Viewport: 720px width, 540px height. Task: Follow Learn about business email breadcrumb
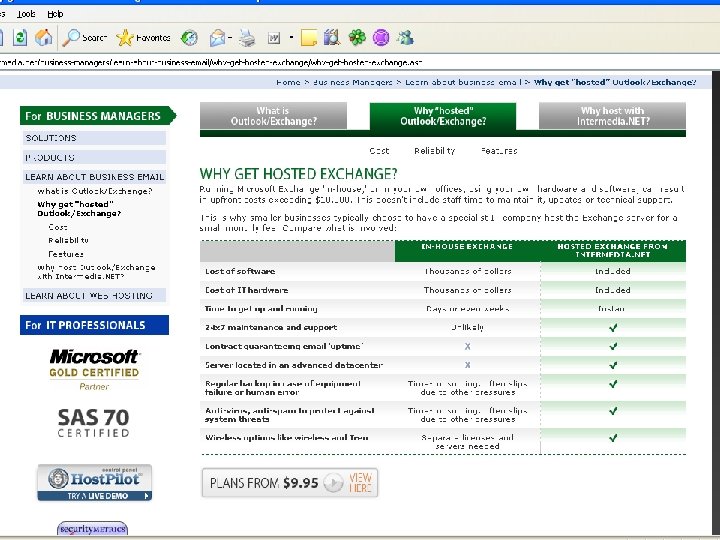464,82
